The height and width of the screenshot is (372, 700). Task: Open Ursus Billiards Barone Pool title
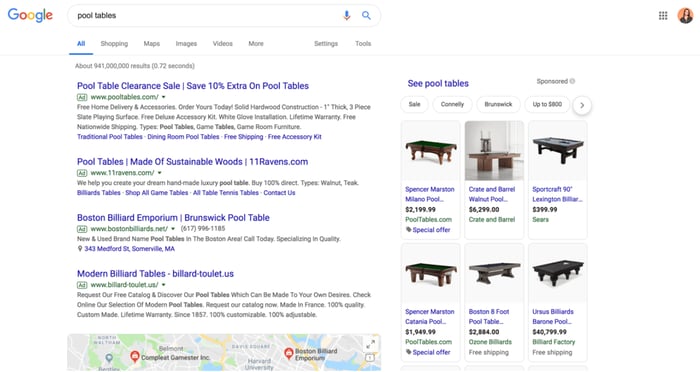click(x=553, y=317)
